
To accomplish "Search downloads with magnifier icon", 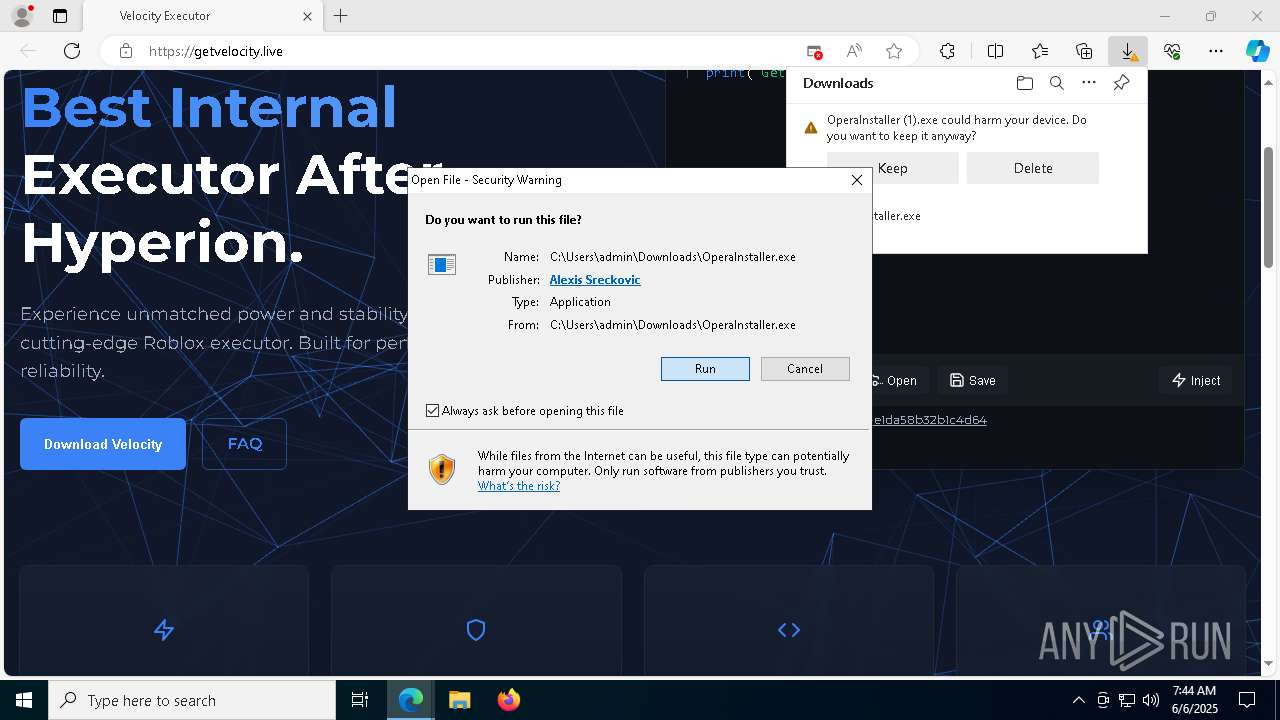I will [1057, 83].
